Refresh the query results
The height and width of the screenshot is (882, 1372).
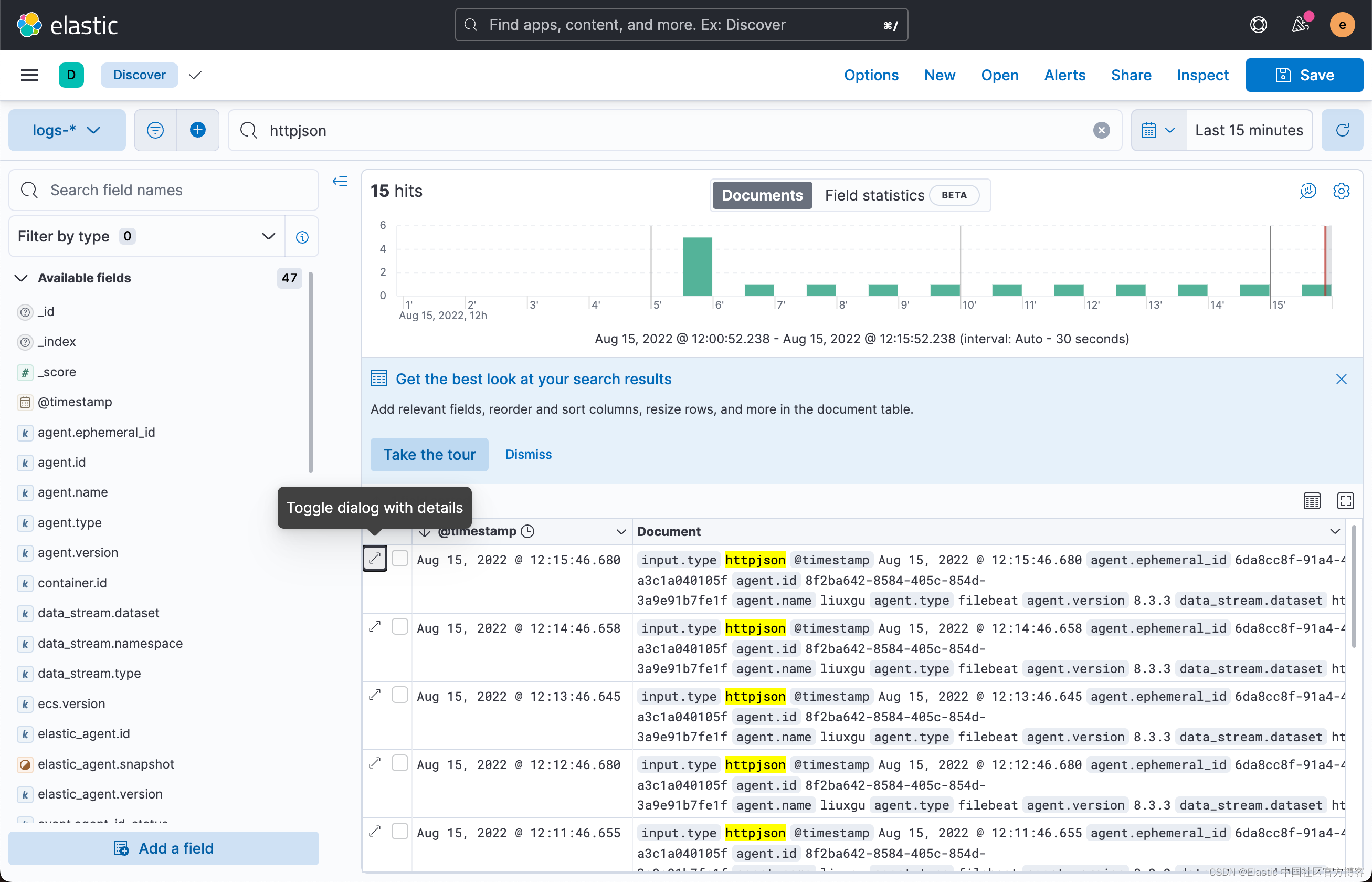1342,130
